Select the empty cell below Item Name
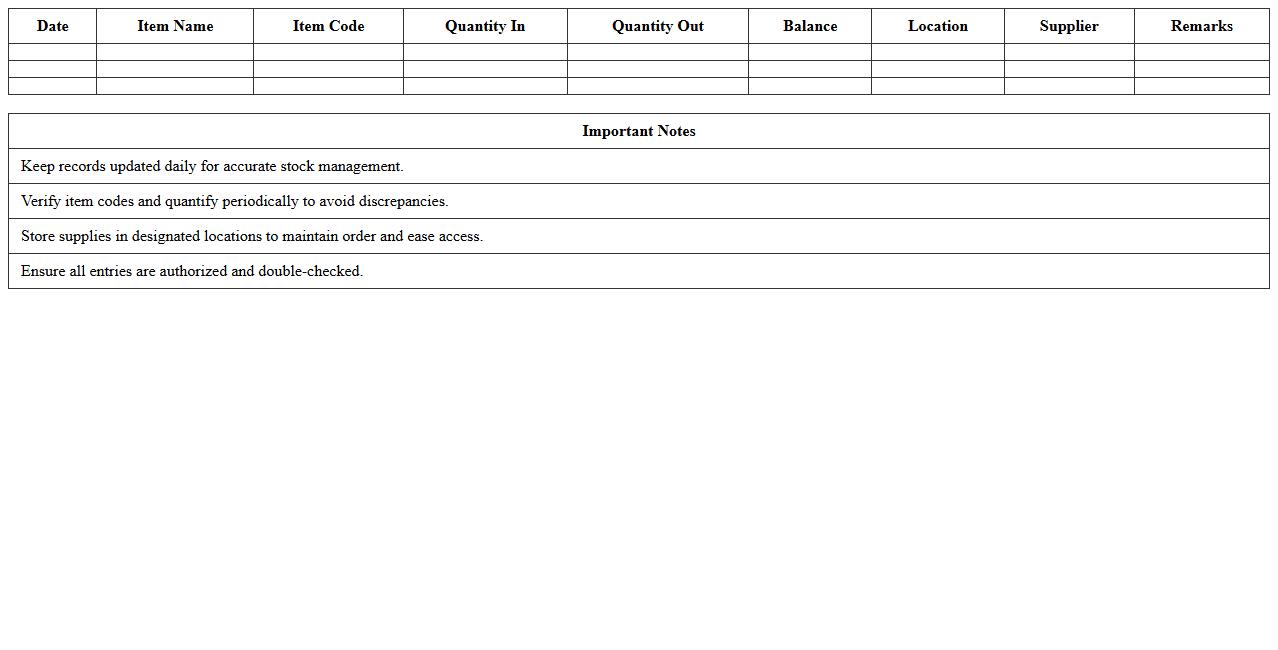This screenshot has width=1278, height=650. (174, 52)
